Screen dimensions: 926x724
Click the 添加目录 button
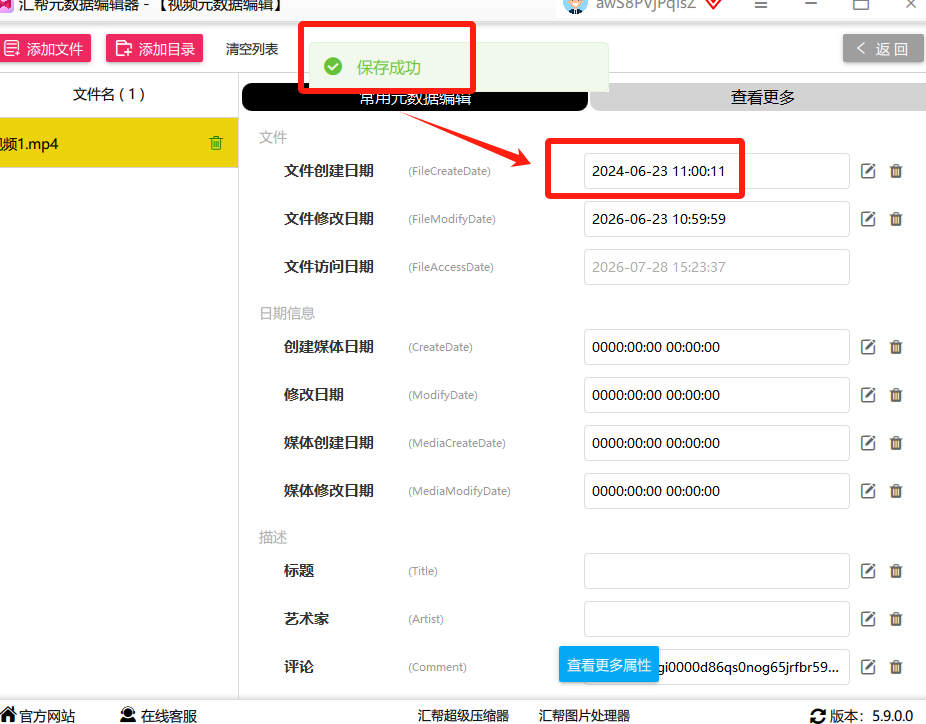pyautogui.click(x=155, y=48)
